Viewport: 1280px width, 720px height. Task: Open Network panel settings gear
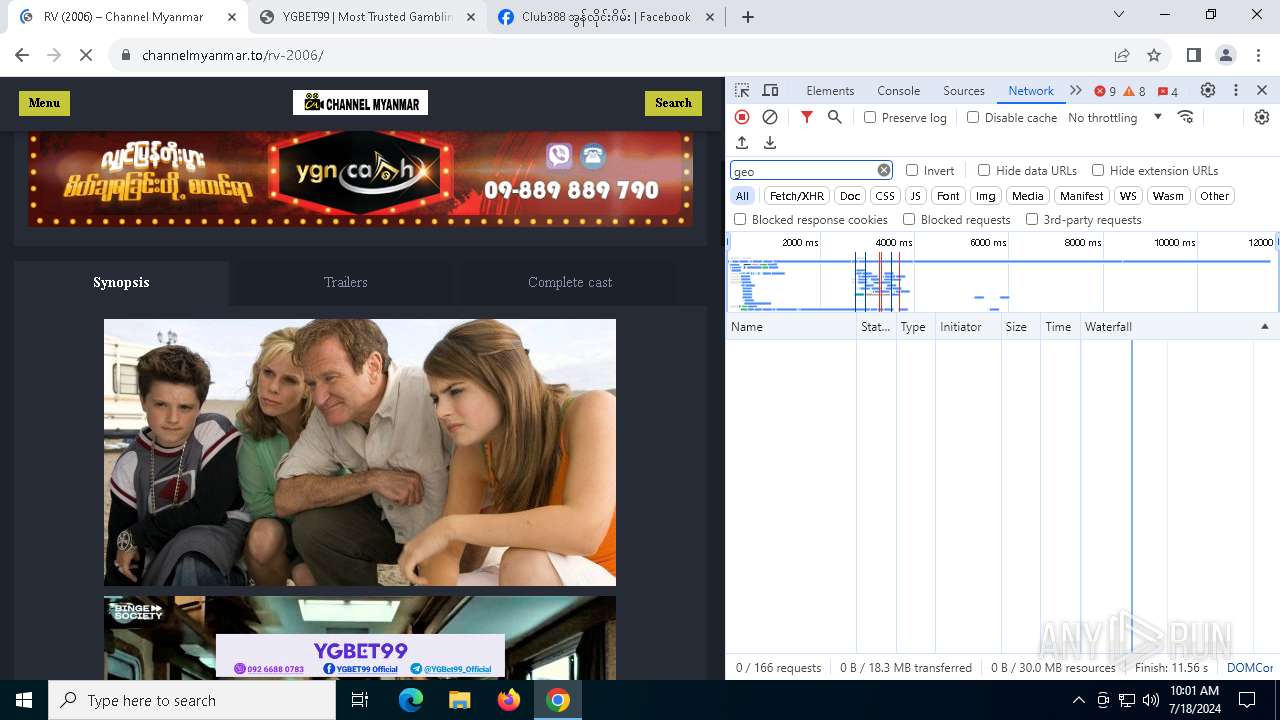pyautogui.click(x=1262, y=117)
